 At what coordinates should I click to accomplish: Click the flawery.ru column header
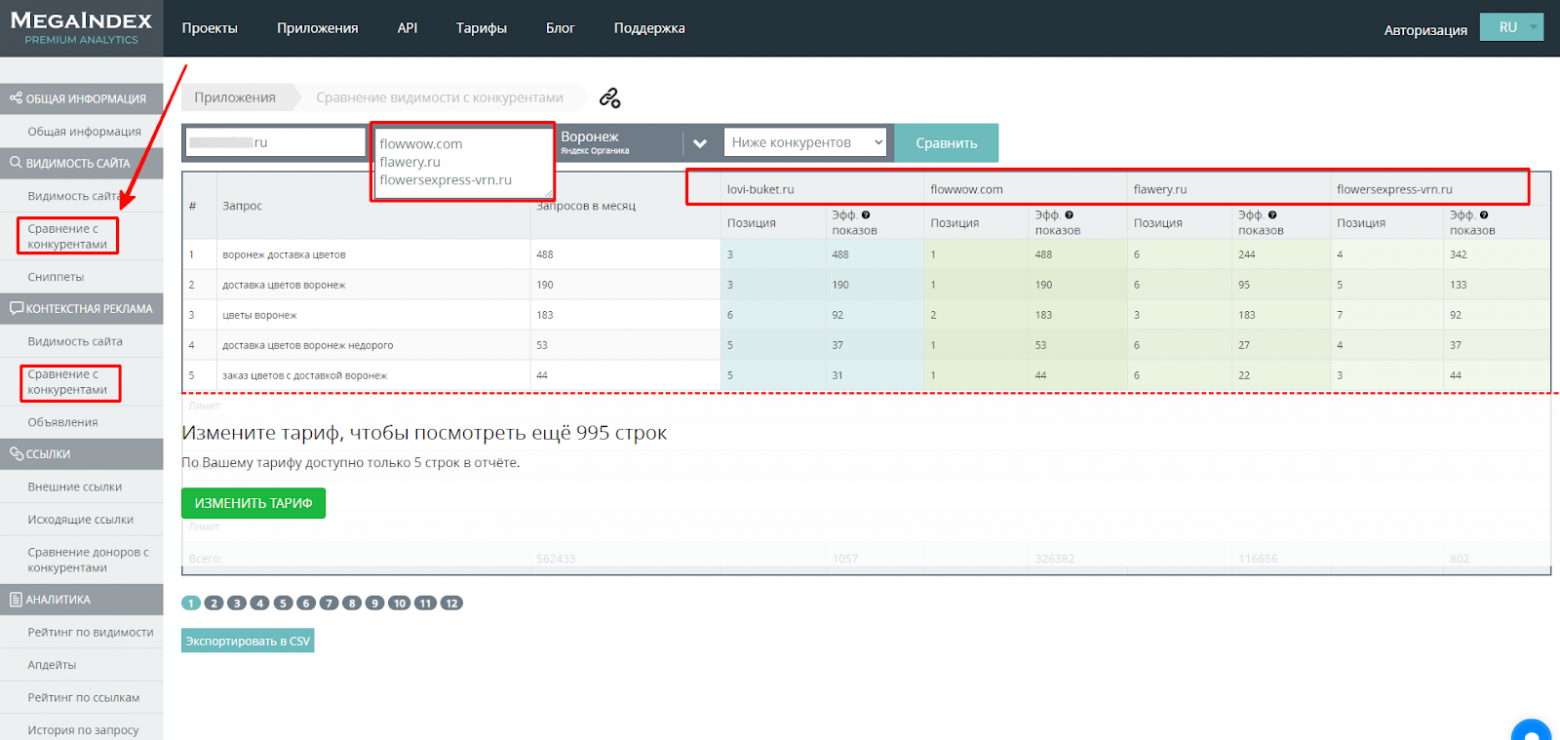(x=1160, y=188)
